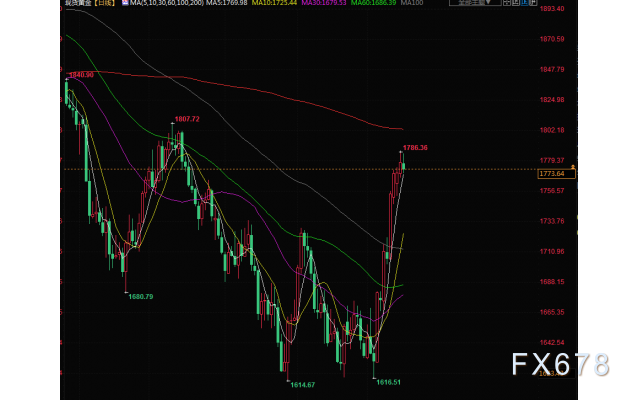Click the 1779.37 price axis value

[552, 160]
